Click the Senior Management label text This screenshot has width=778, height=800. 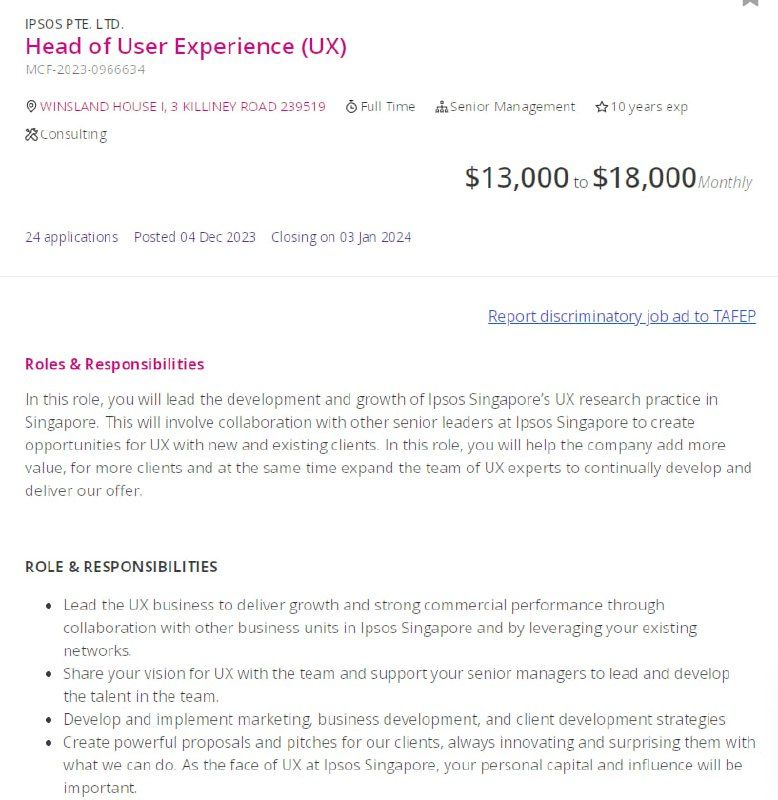[x=512, y=107]
